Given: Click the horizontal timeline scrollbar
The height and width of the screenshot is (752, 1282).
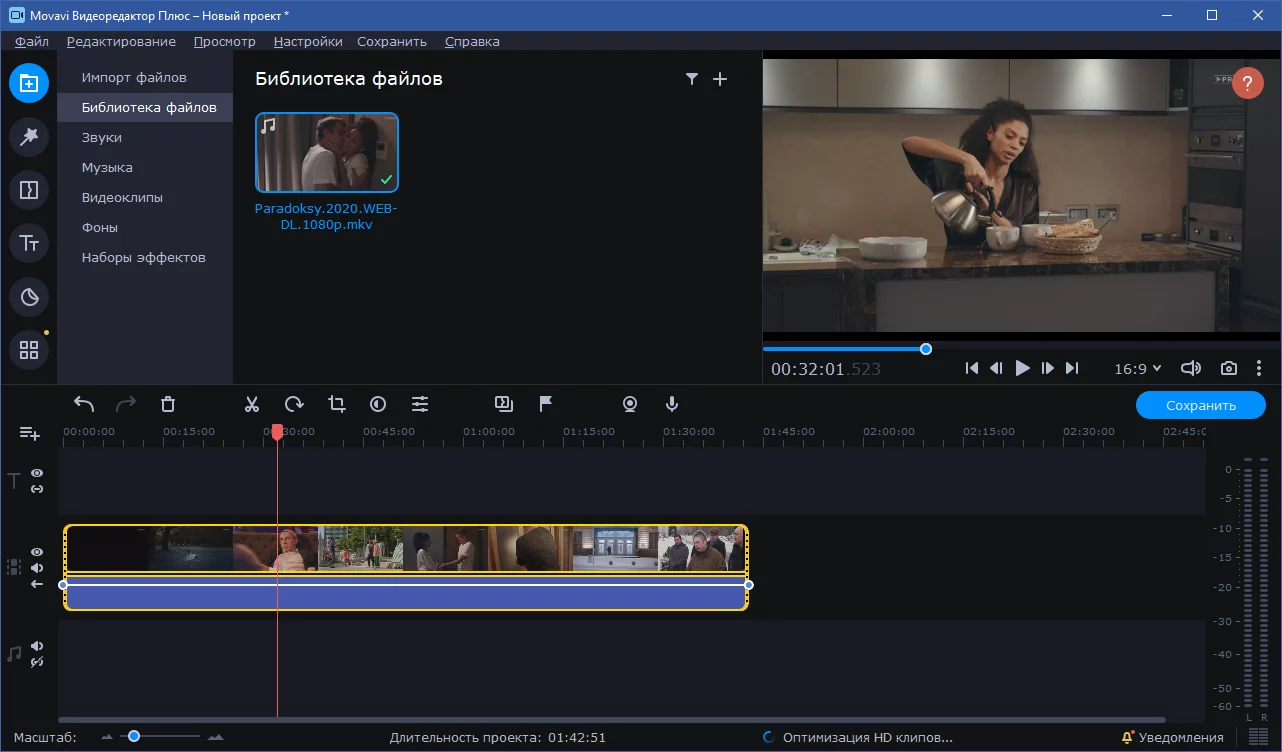Looking at the screenshot, I should pos(612,720).
